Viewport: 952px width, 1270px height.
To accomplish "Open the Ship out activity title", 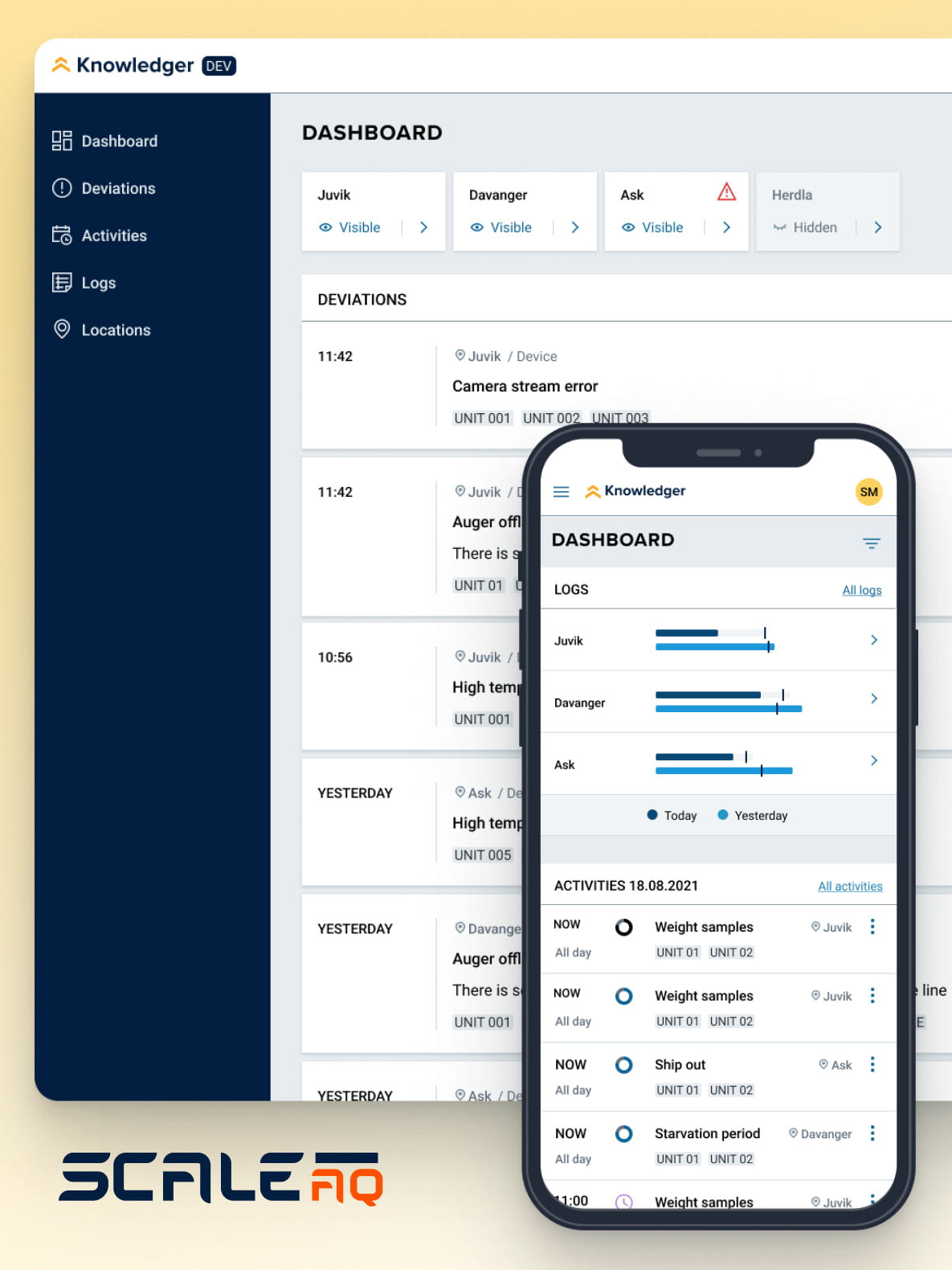I will tap(680, 1065).
